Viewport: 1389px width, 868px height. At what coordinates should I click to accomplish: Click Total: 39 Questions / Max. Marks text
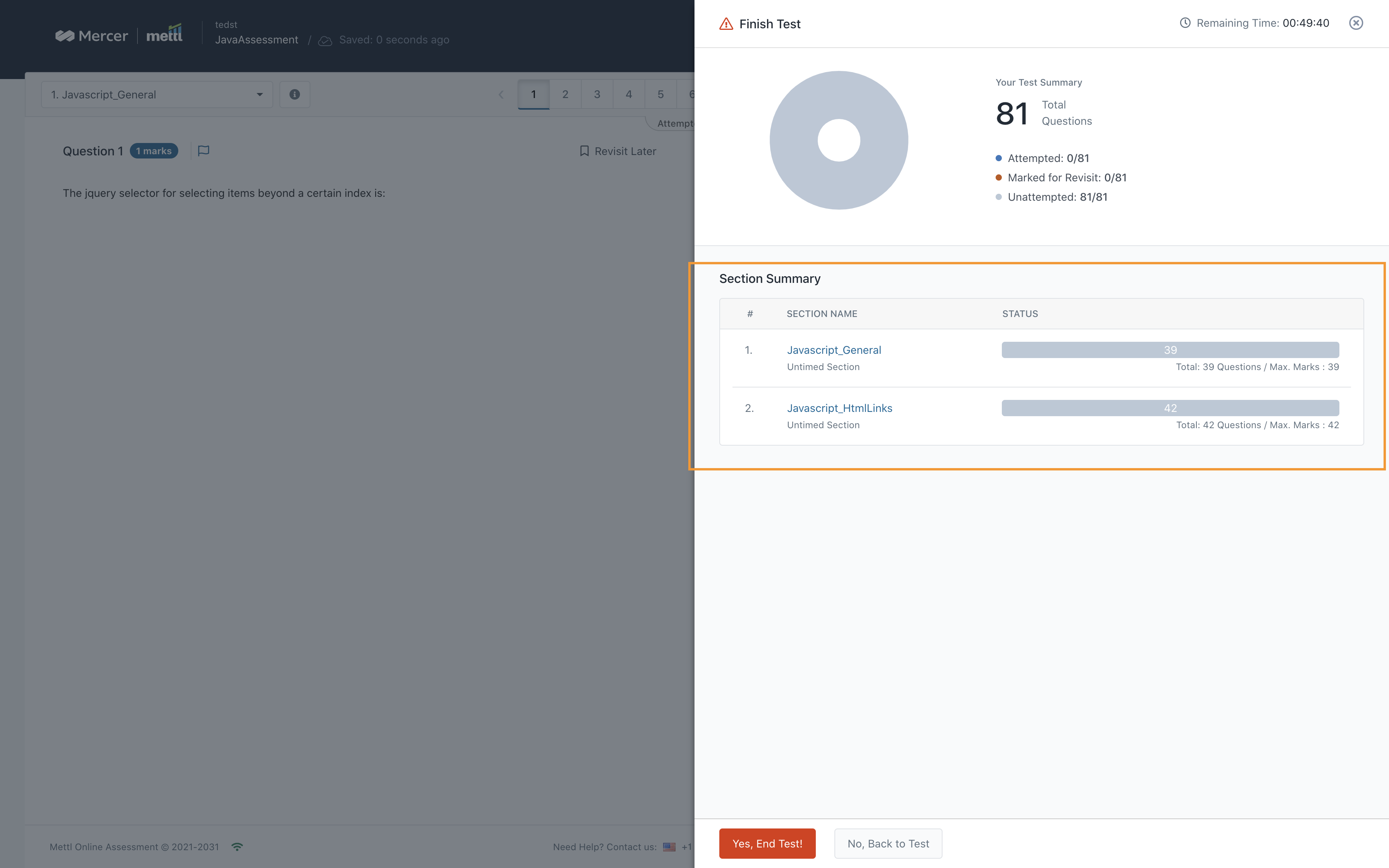(1257, 367)
